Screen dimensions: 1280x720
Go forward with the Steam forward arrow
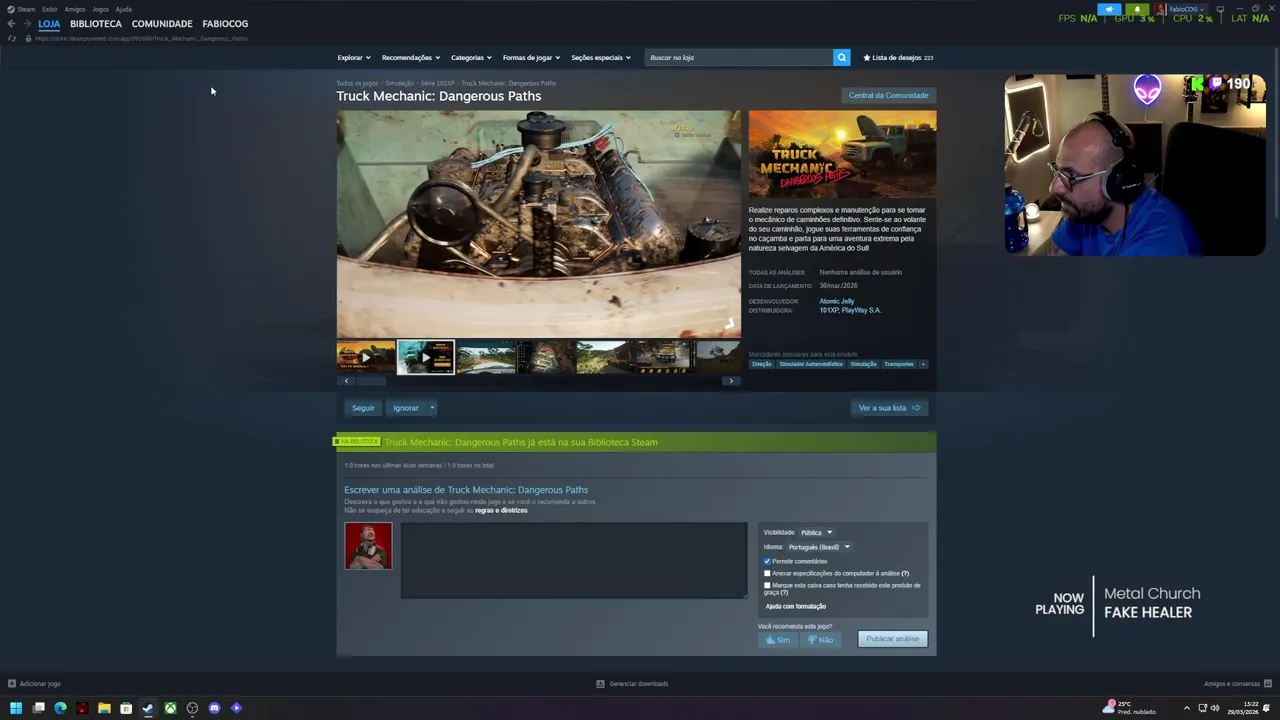click(x=26, y=23)
